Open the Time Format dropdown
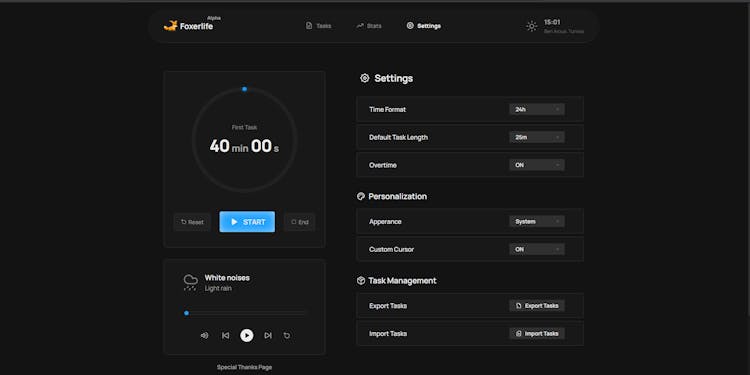The width and height of the screenshot is (750, 375). (x=537, y=110)
